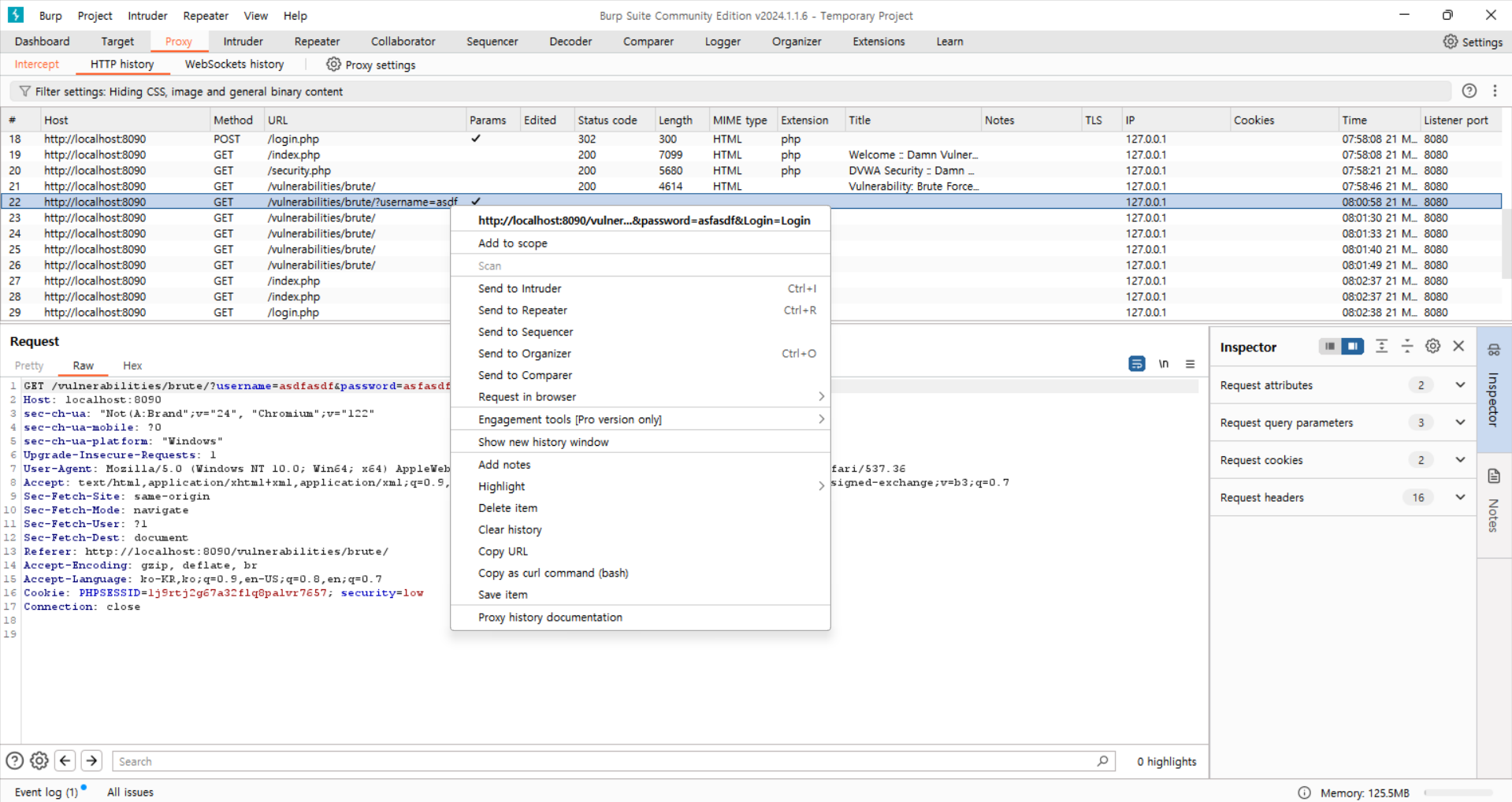Toggle show non-printable characters (\n)

1164,364
